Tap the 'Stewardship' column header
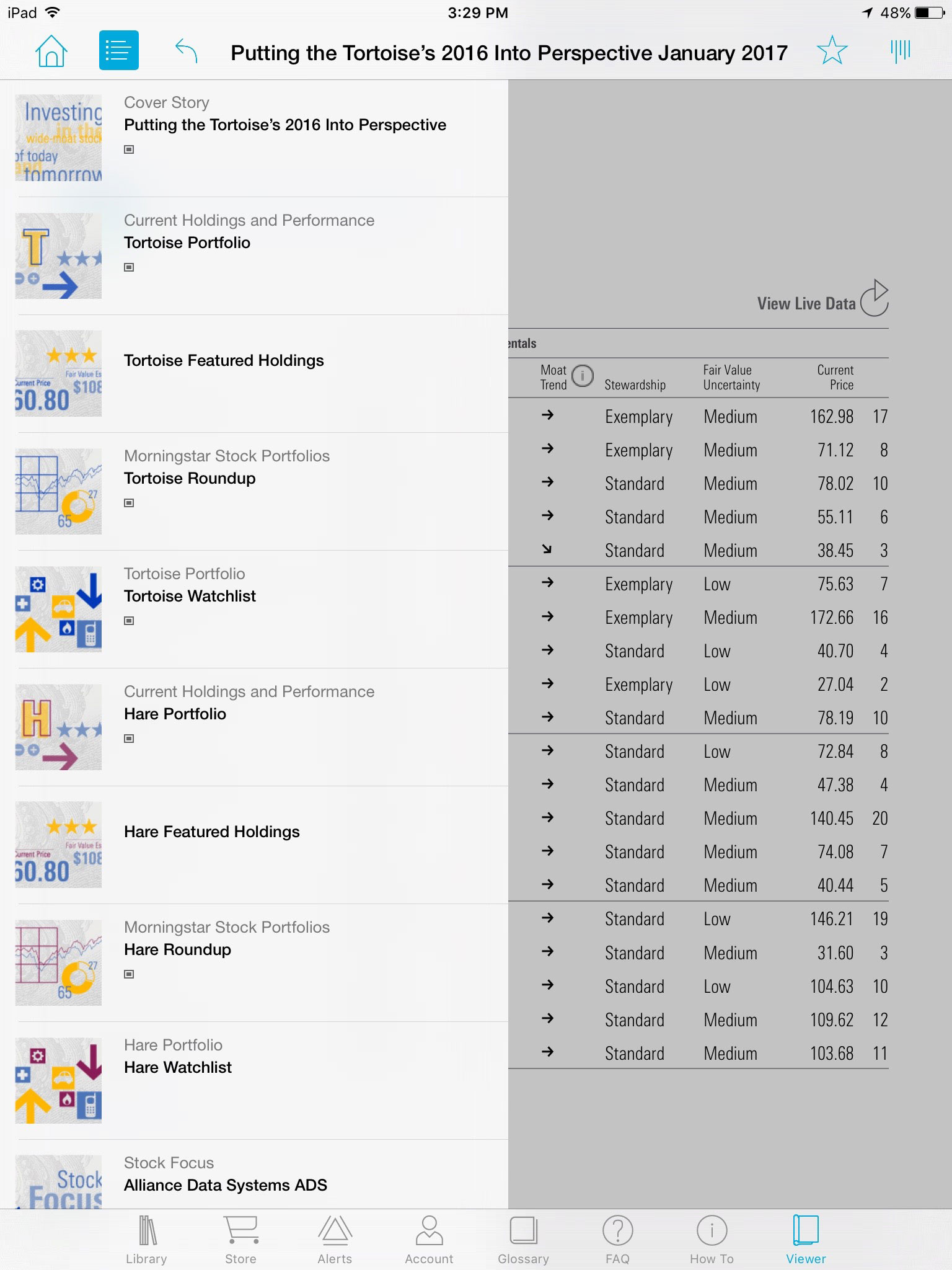 (635, 385)
